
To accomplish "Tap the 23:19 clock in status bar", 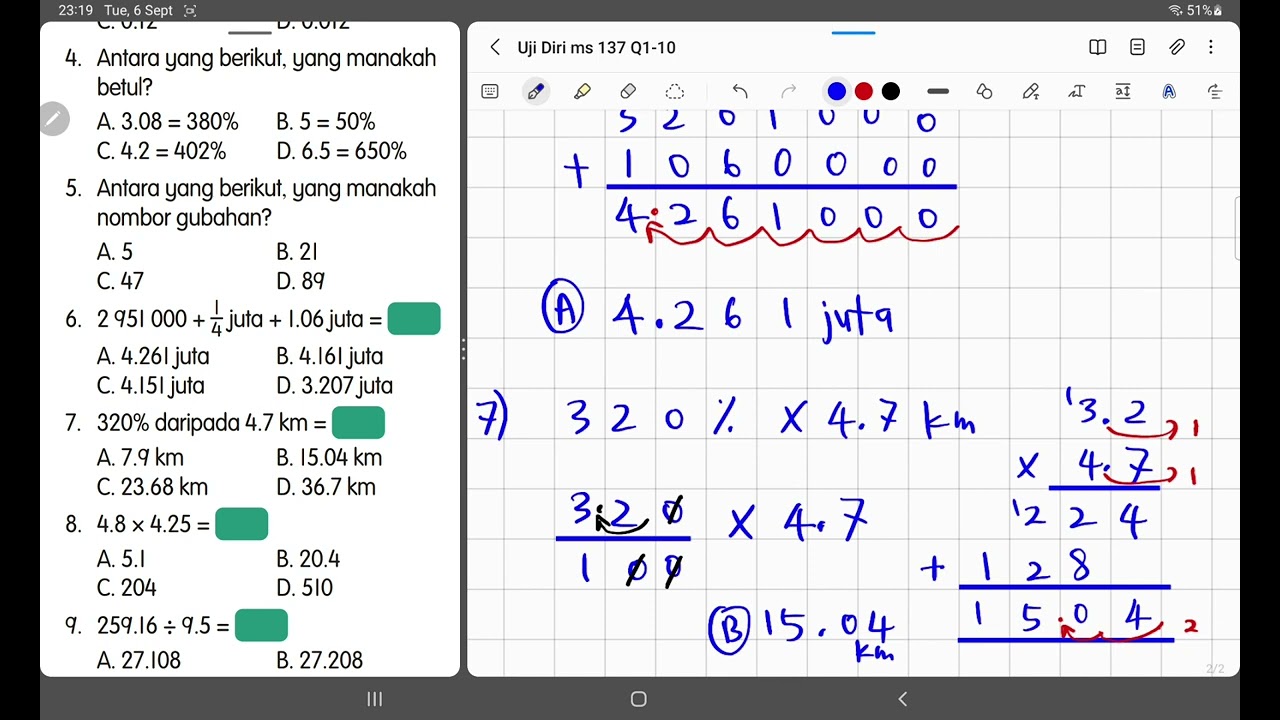I will pyautogui.click(x=75, y=10).
